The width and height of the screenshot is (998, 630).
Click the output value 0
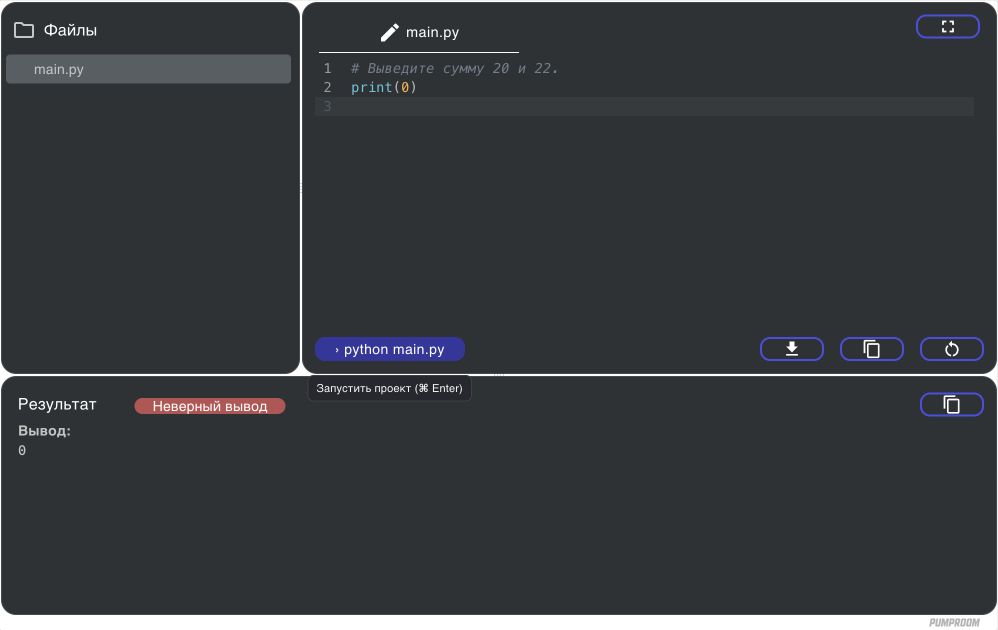22,451
